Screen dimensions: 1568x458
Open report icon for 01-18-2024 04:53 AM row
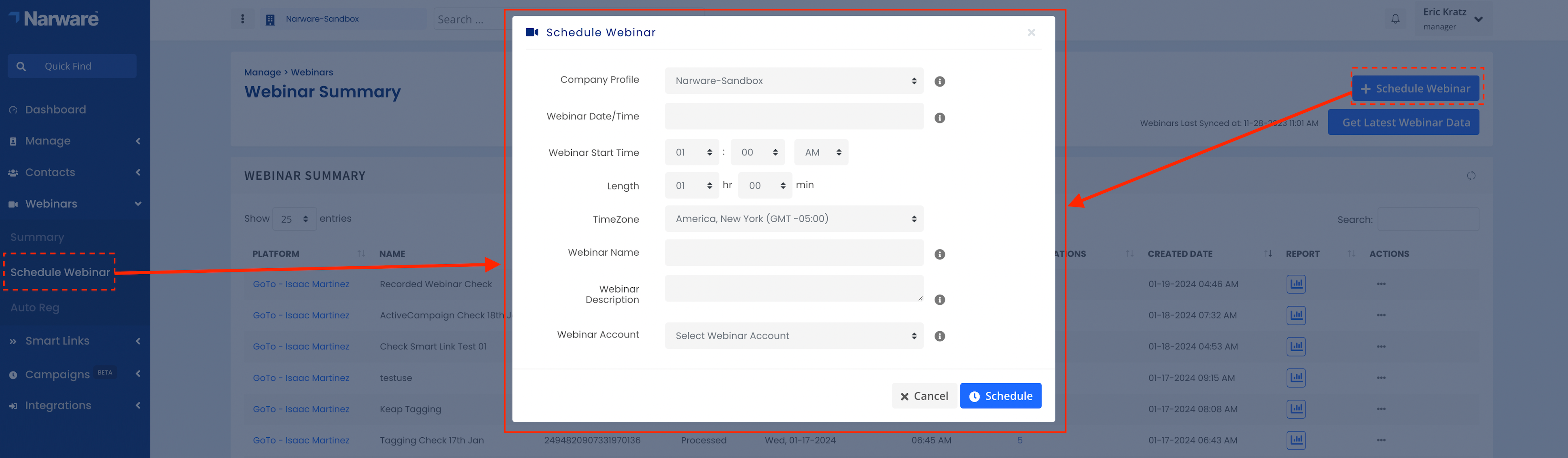click(1296, 347)
